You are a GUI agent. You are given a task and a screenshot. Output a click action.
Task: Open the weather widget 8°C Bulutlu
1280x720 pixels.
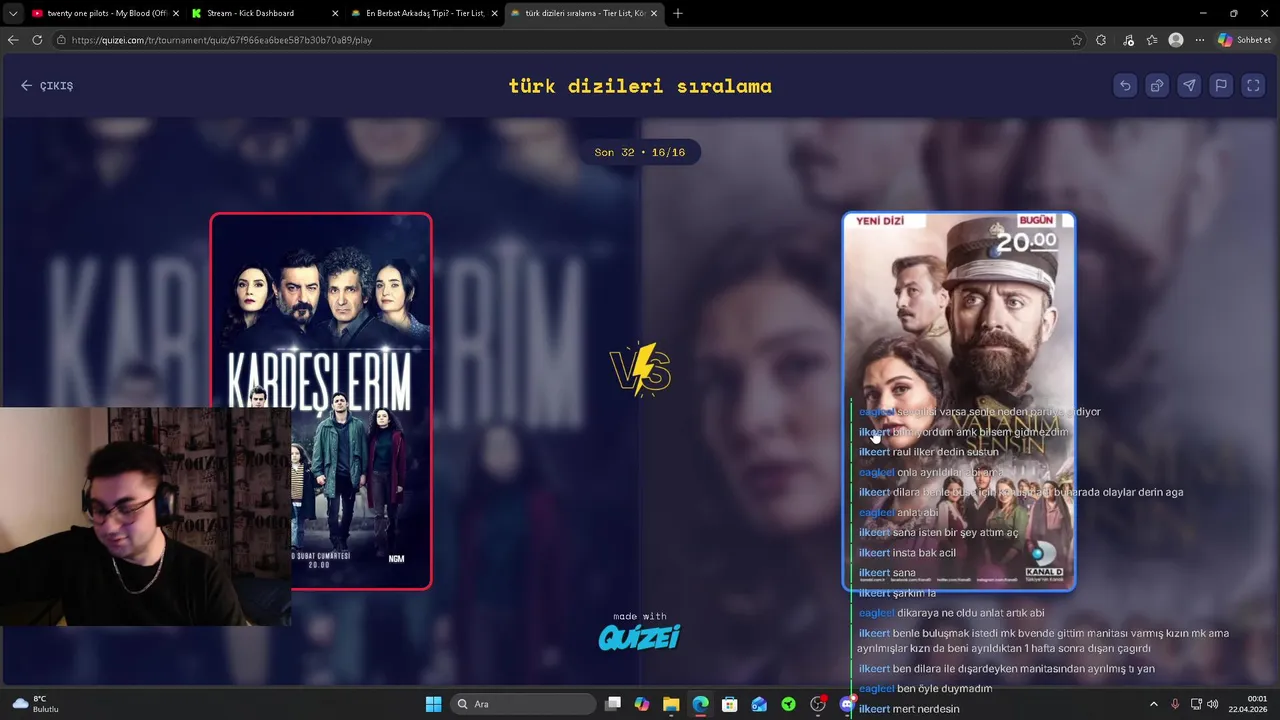36,704
